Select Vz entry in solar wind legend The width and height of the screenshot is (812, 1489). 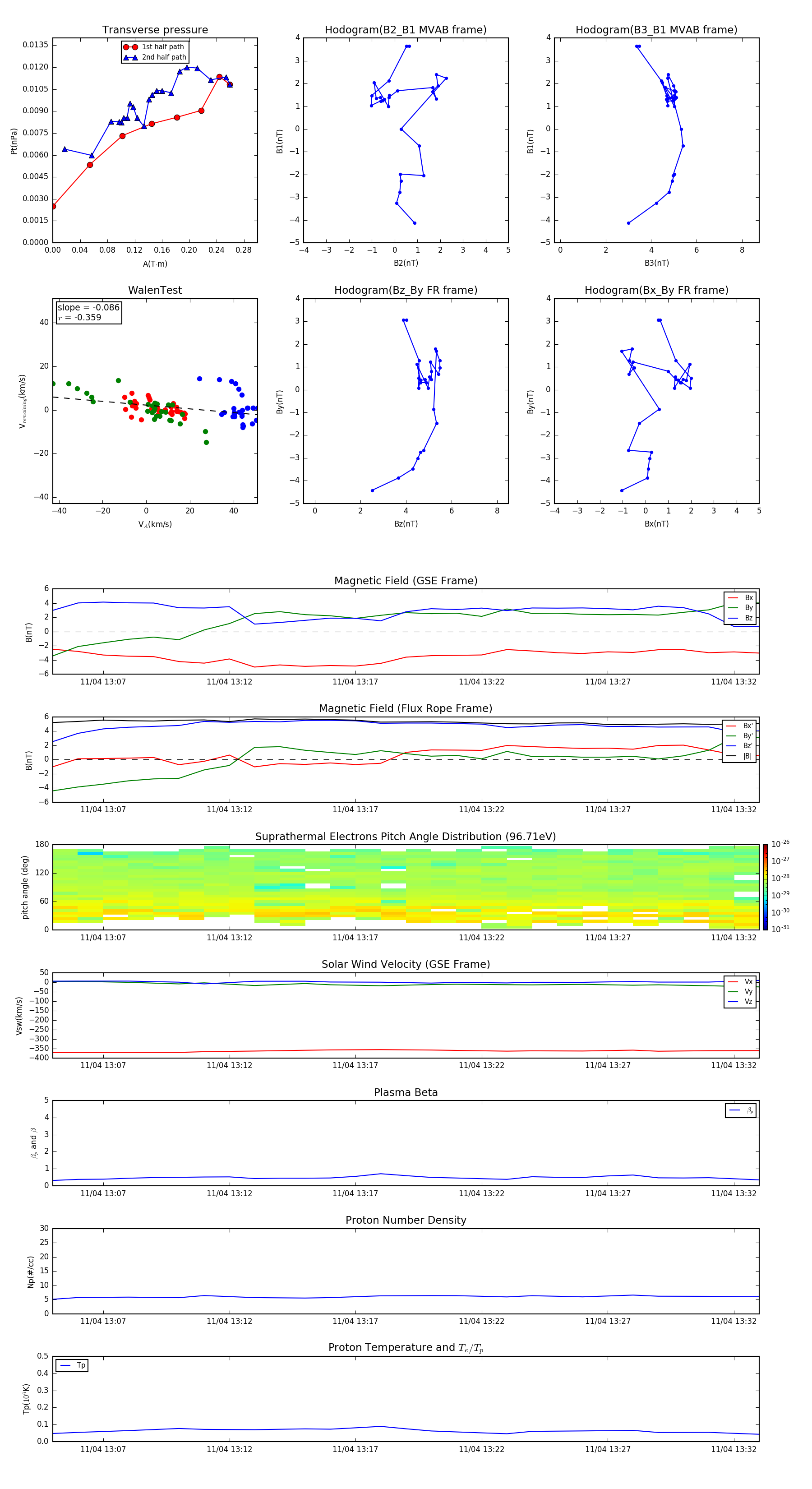coord(740,1002)
